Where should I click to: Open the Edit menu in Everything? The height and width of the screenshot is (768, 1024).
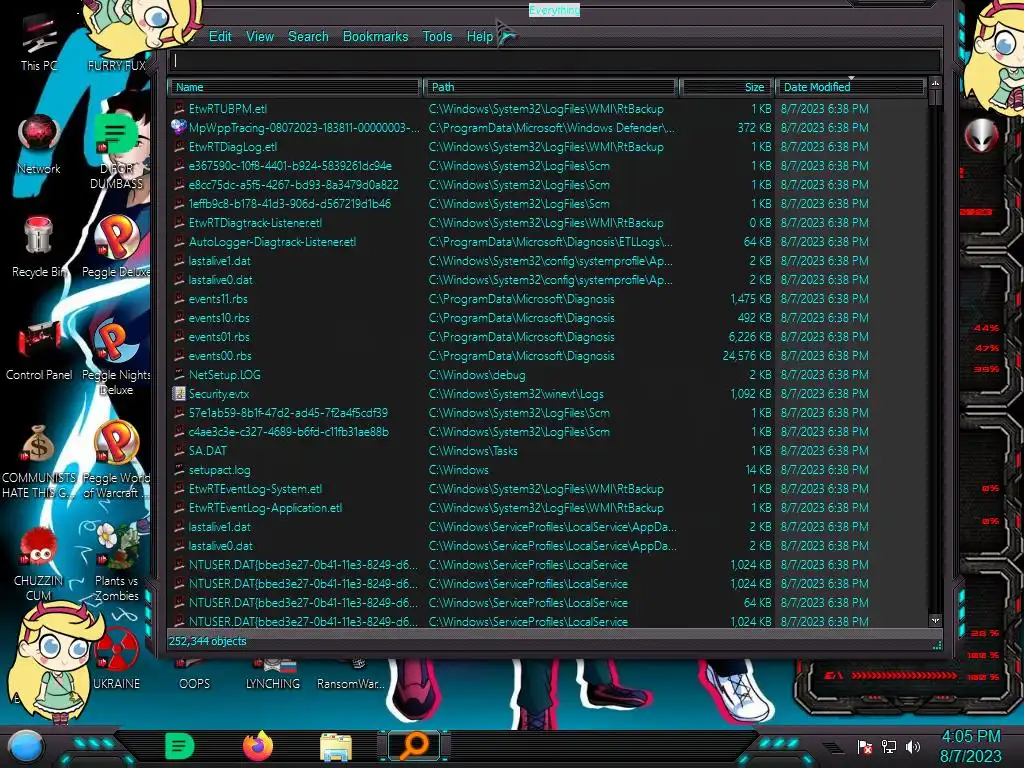(x=219, y=37)
